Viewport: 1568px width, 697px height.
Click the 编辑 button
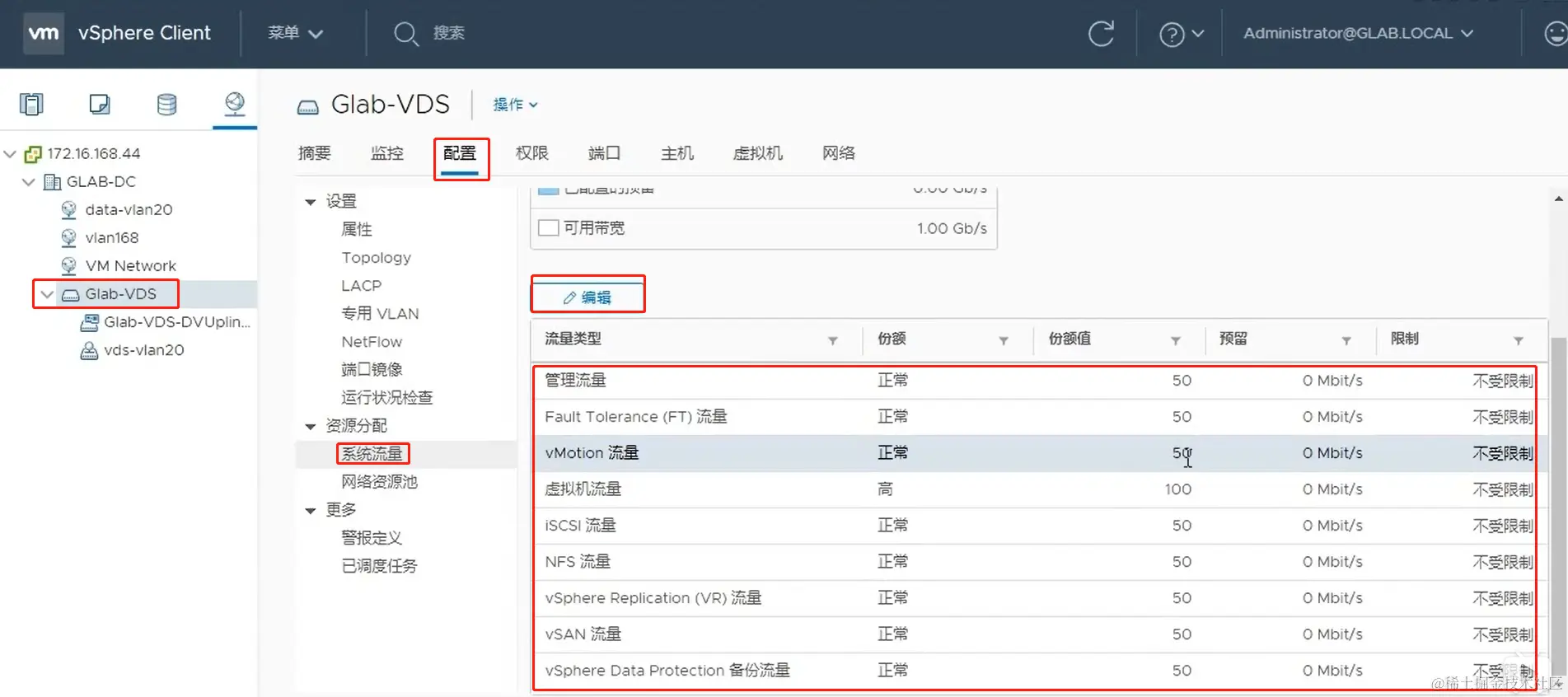pos(587,297)
